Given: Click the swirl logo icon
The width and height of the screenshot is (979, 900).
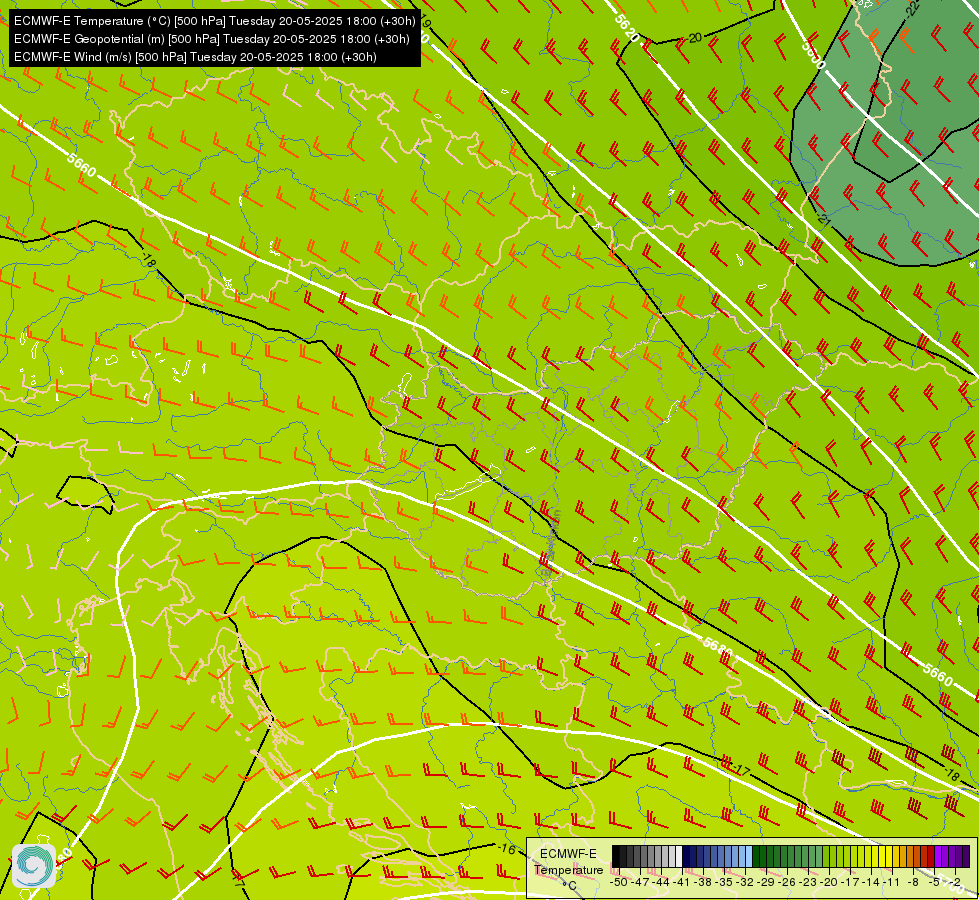Looking at the screenshot, I should (x=34, y=866).
